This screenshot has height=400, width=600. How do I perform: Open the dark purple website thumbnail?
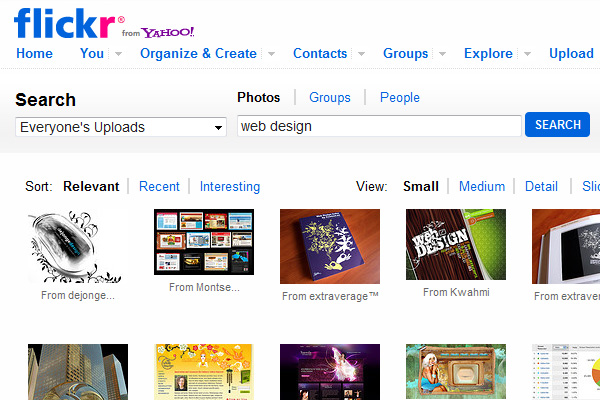pyautogui.click(x=330, y=372)
